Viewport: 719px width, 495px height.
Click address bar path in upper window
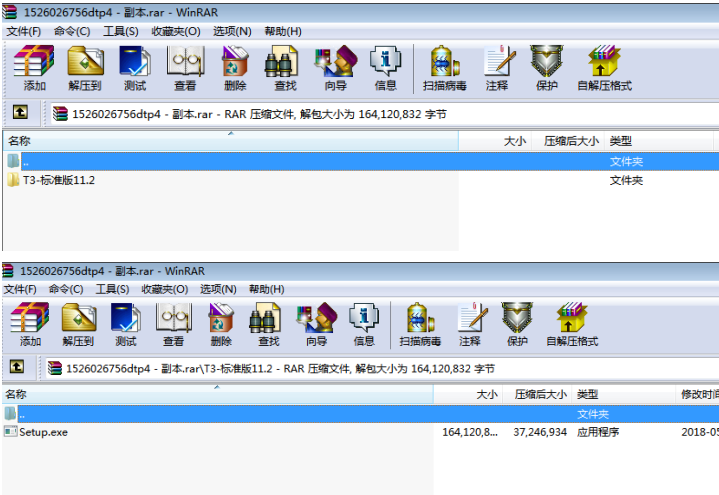coord(384,114)
